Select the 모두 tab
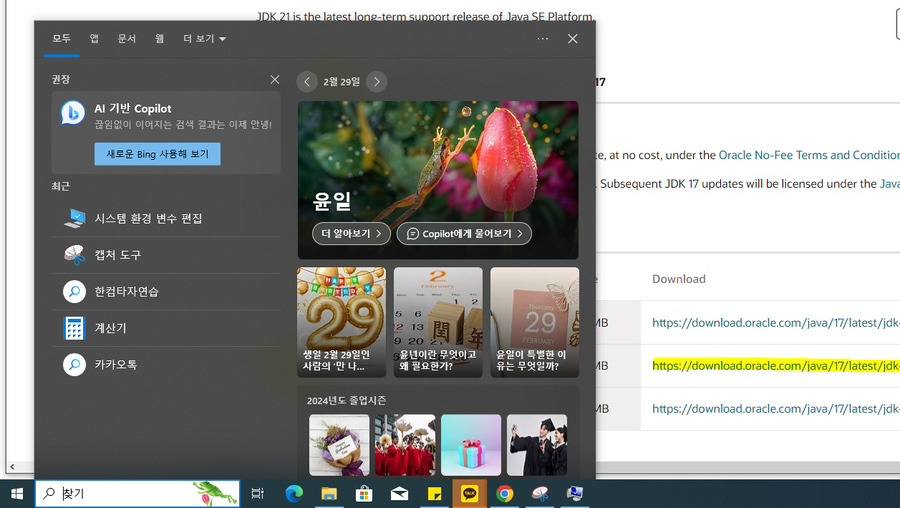900x508 pixels. 61,38
